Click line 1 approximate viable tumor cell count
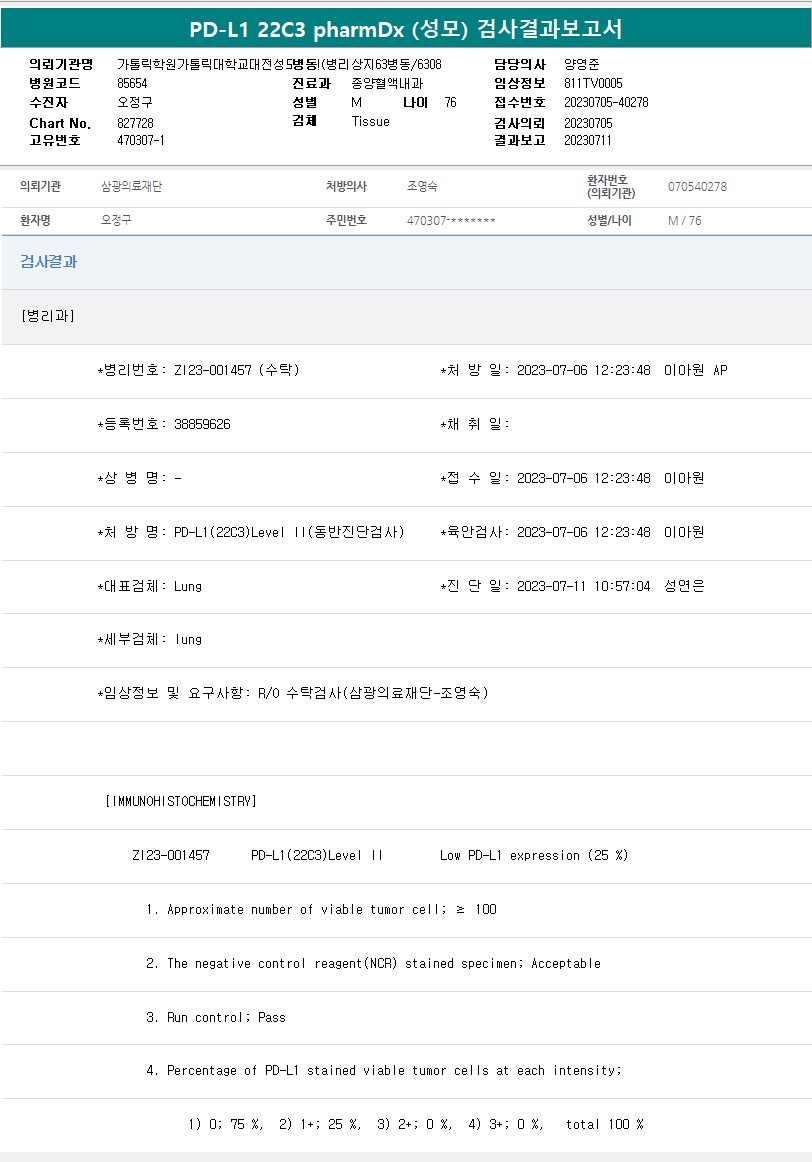This screenshot has height=1162, width=812. tap(322, 909)
